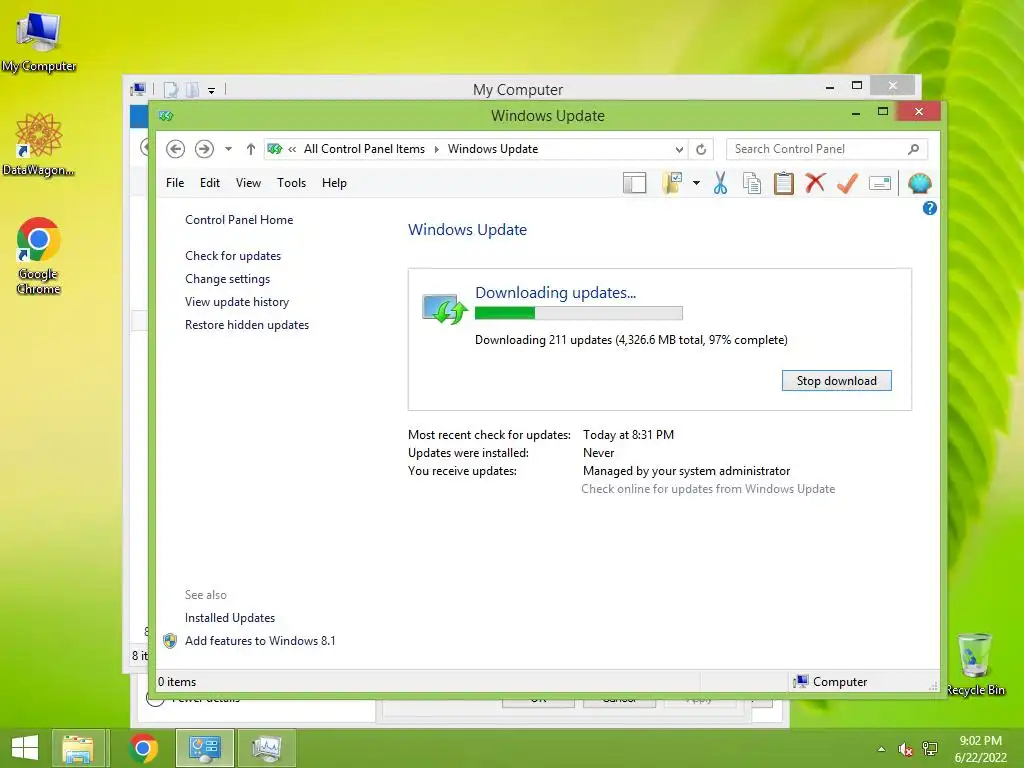This screenshot has width=1024, height=768.
Task: Show hidden tray icons arrow
Action: coord(882,749)
